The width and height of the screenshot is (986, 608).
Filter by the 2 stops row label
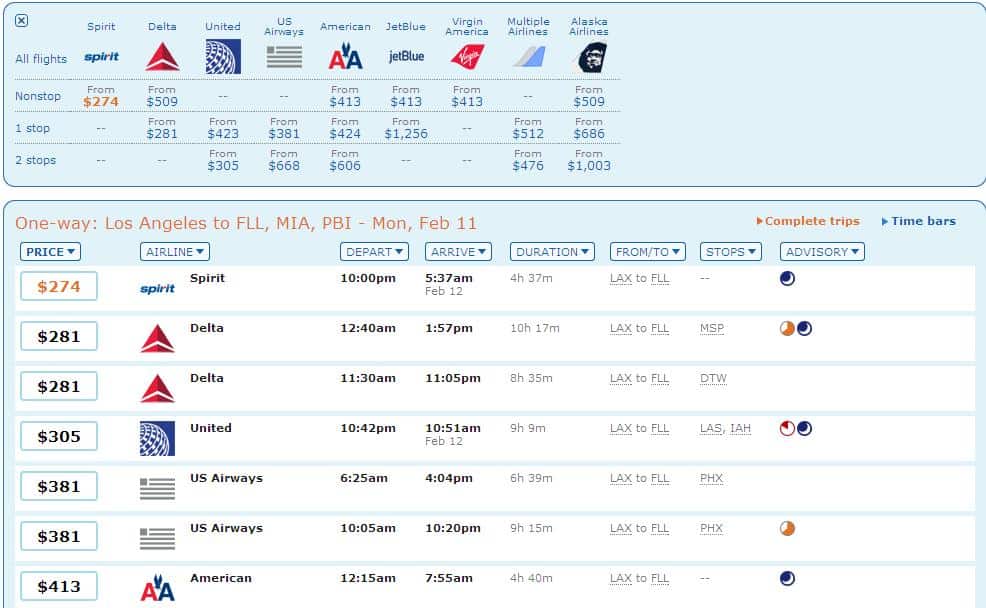35,160
